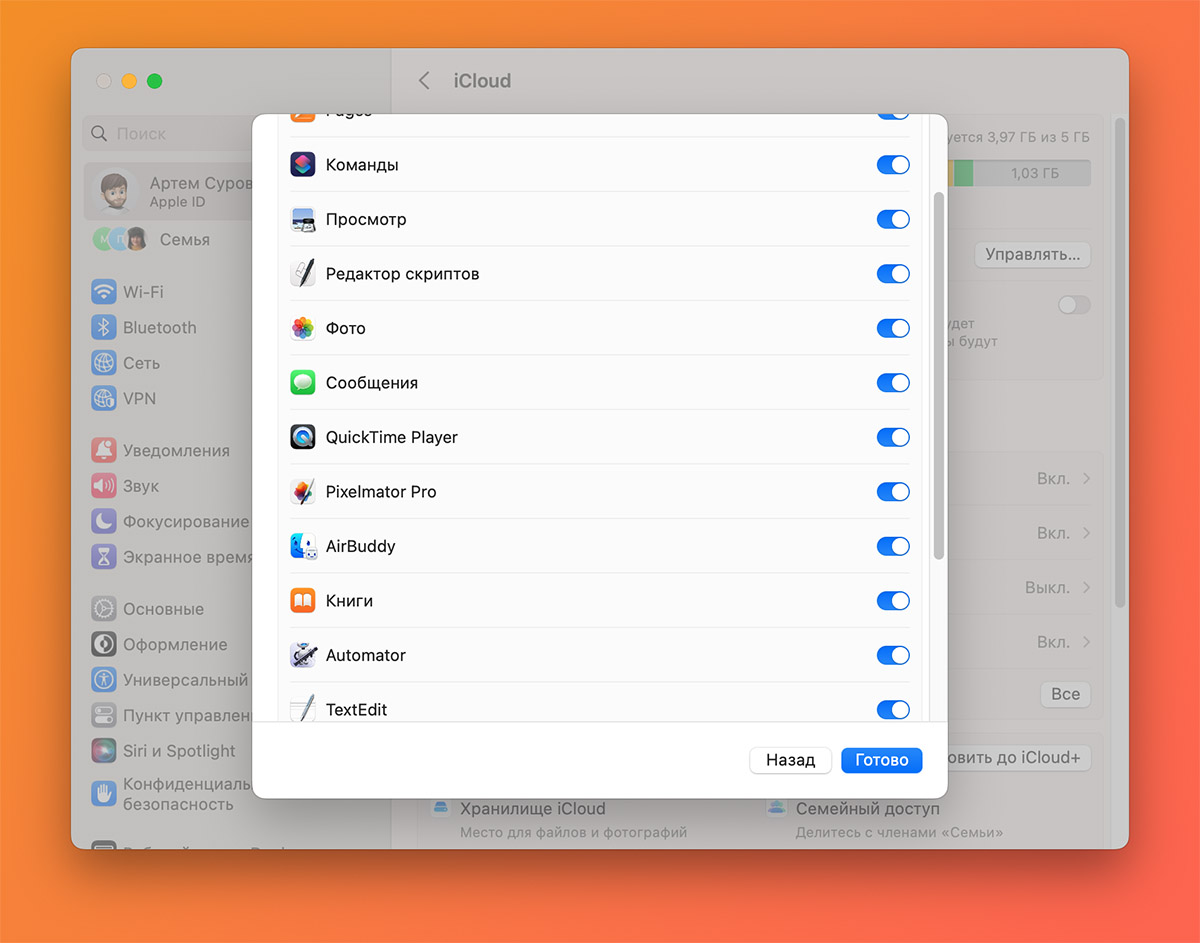The width and height of the screenshot is (1200, 943).
Task: Toggle Редактор скриптов iCloud switch
Action: [x=893, y=274]
